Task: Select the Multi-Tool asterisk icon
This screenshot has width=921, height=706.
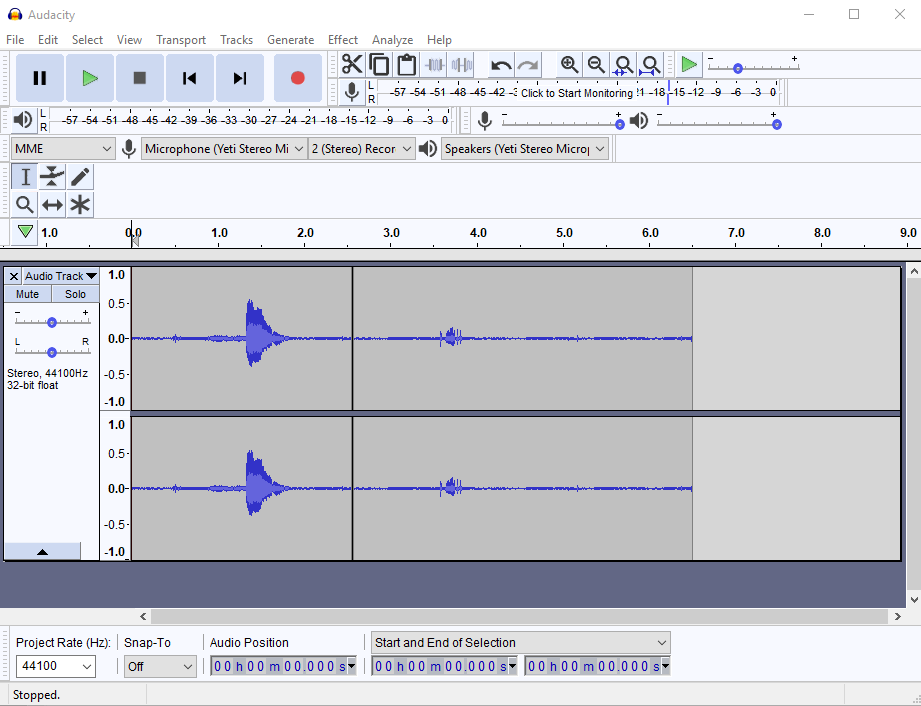Action: coord(80,204)
